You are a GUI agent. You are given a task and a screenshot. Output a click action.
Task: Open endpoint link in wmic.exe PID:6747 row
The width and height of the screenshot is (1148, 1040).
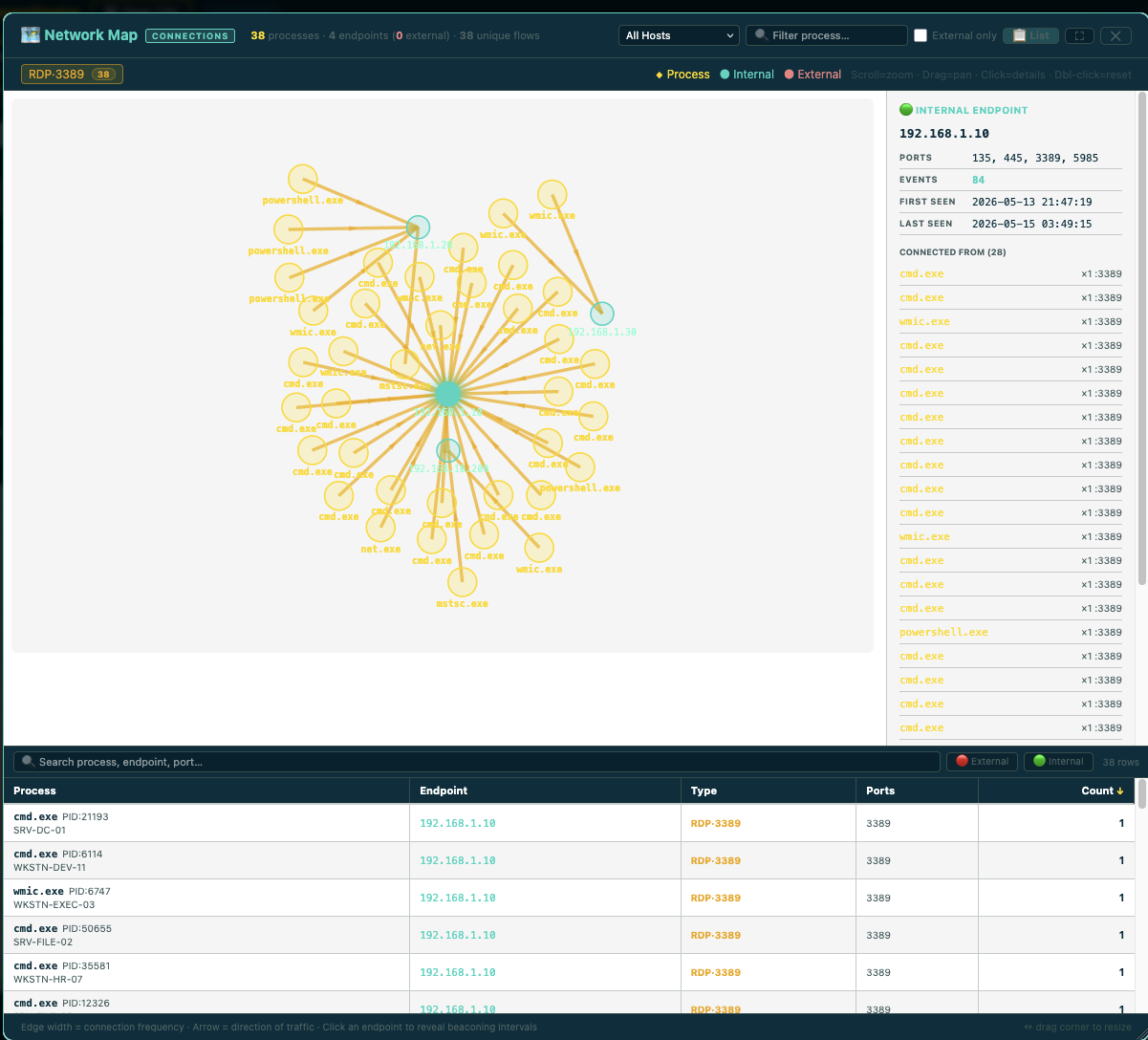click(457, 898)
